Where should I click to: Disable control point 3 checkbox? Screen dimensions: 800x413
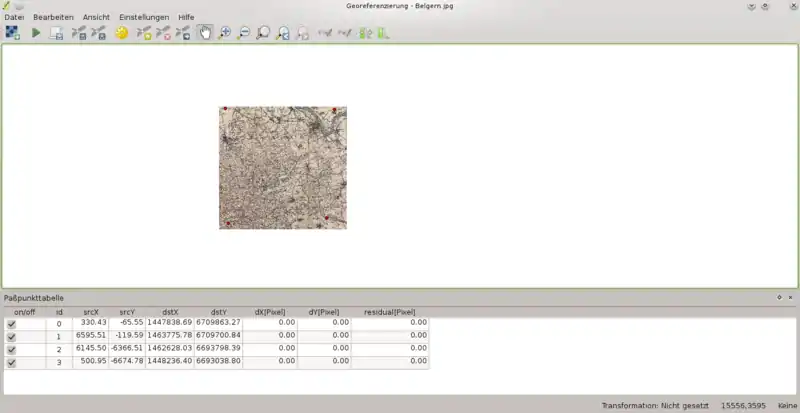(x=12, y=363)
